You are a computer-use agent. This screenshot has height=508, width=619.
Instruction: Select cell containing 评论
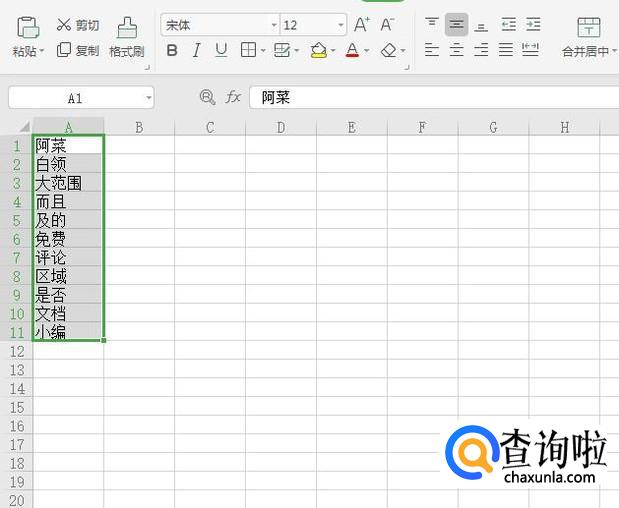(68, 257)
